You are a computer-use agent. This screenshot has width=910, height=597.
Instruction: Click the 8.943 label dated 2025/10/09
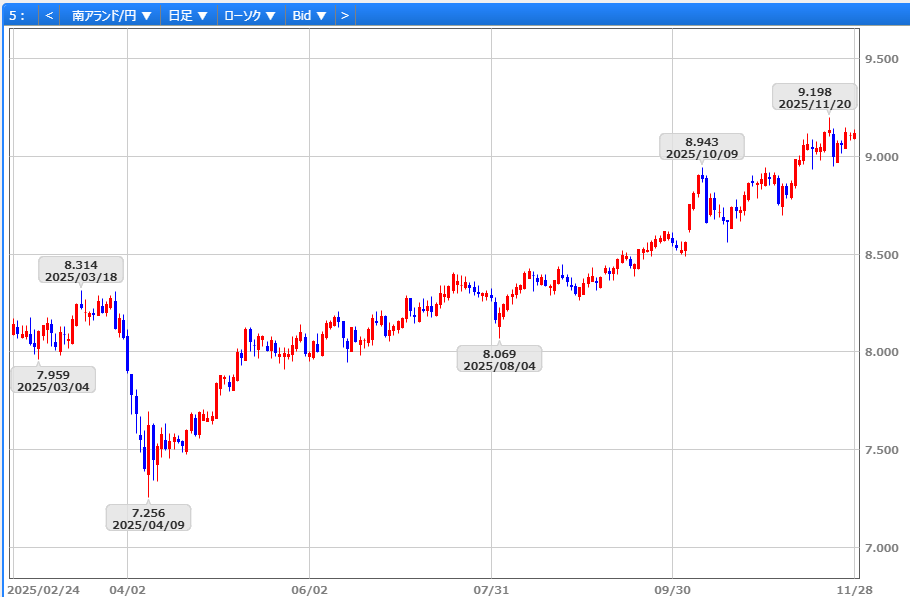pos(701,147)
